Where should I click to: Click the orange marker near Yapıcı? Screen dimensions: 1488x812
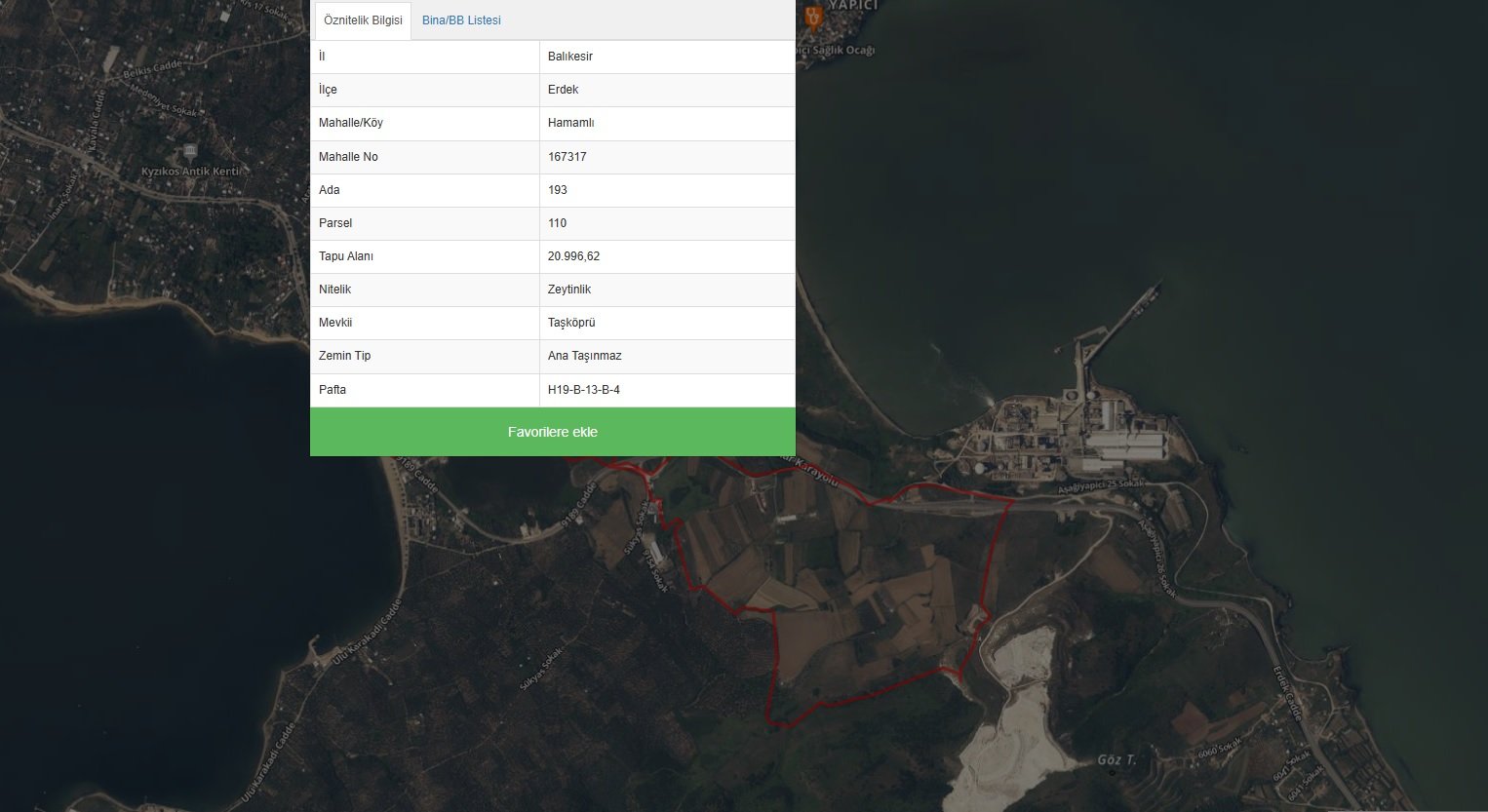(813, 17)
